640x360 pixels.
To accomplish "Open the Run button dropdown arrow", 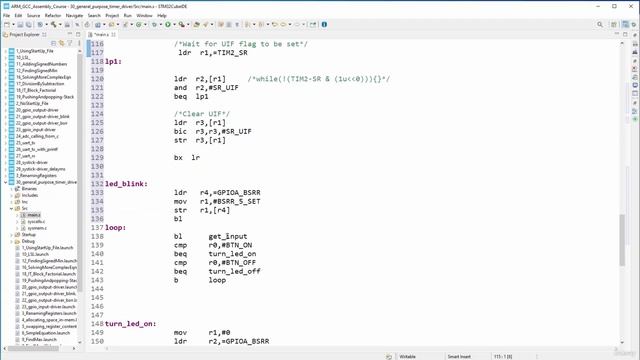I will [174, 24].
